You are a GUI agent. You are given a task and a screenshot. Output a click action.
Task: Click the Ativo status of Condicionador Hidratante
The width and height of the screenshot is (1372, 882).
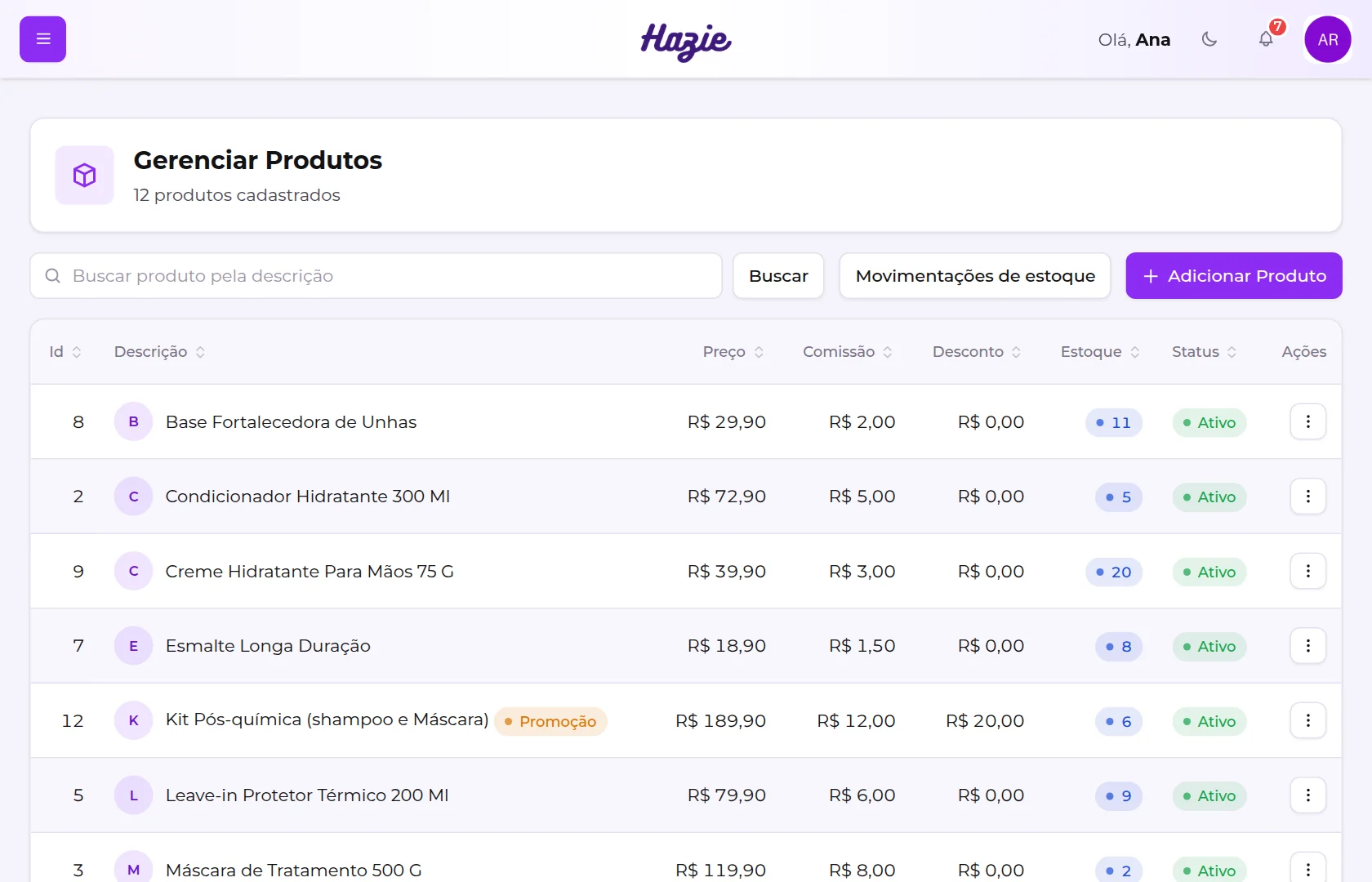pyautogui.click(x=1209, y=497)
